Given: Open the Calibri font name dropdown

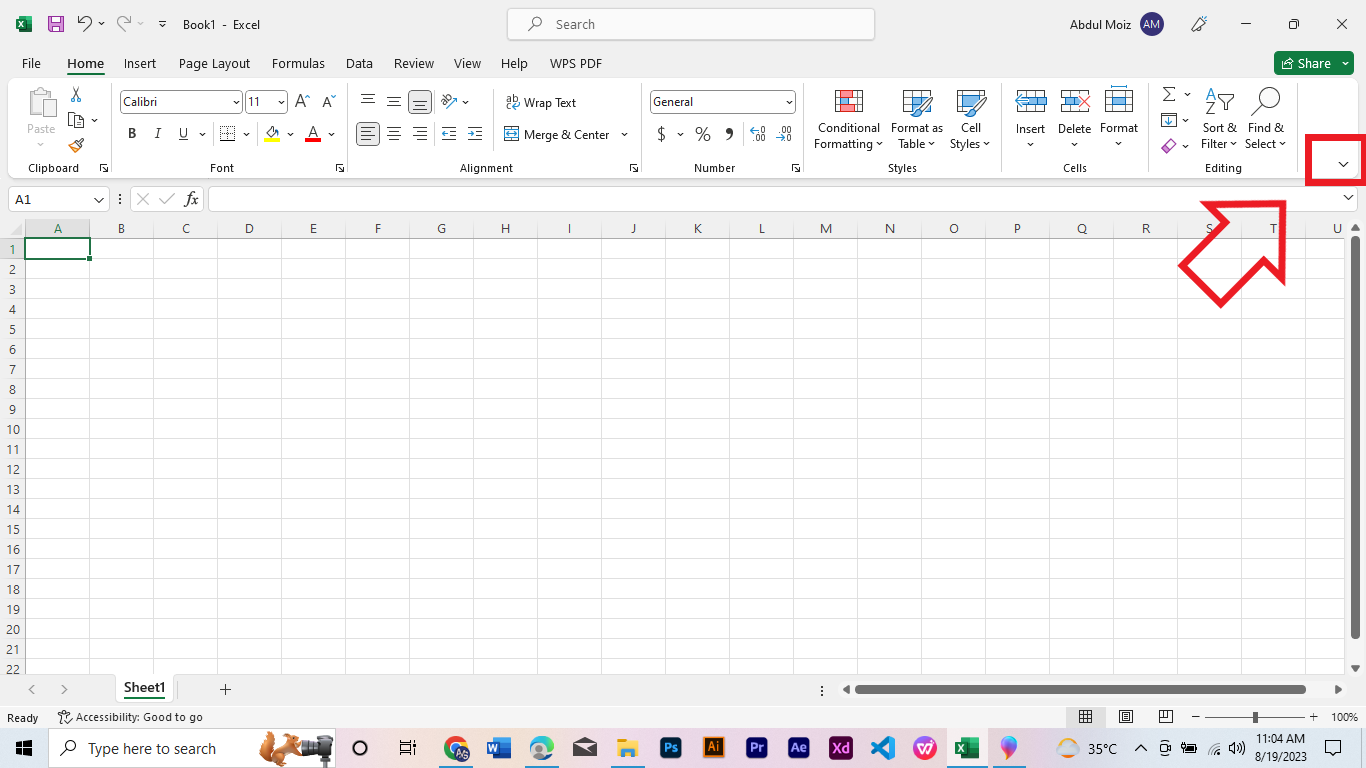Looking at the screenshot, I should click(236, 102).
